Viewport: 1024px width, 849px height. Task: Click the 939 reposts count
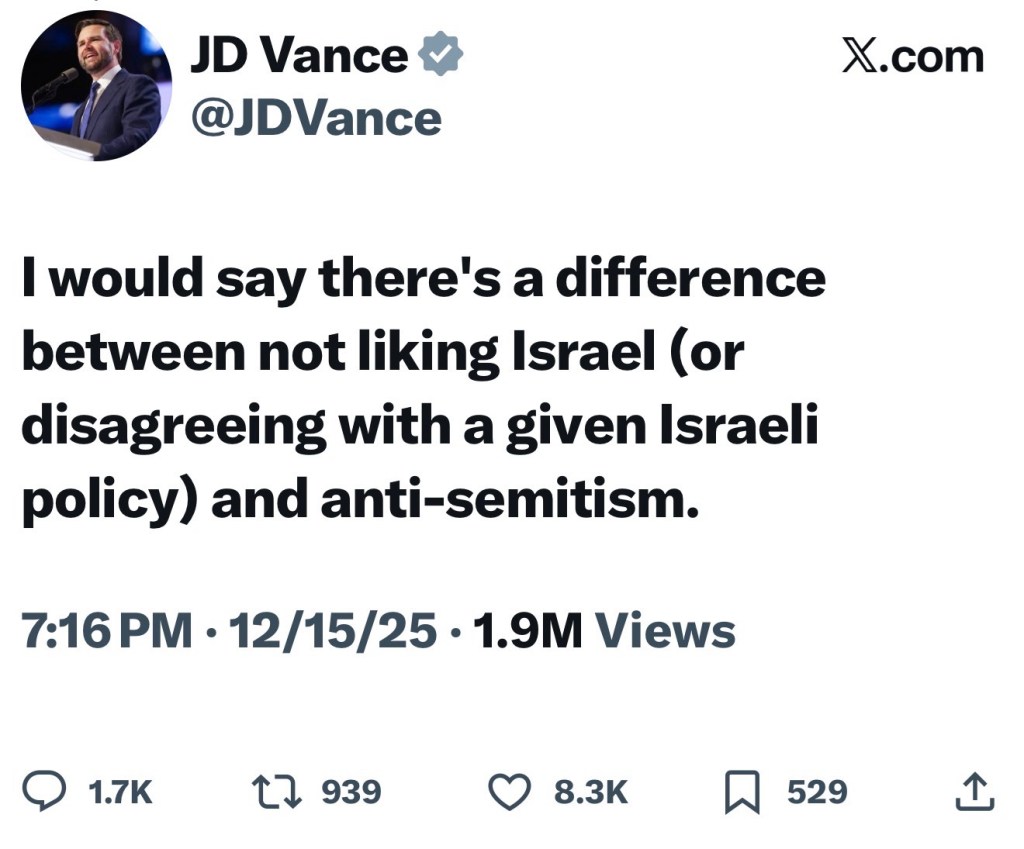coord(351,793)
